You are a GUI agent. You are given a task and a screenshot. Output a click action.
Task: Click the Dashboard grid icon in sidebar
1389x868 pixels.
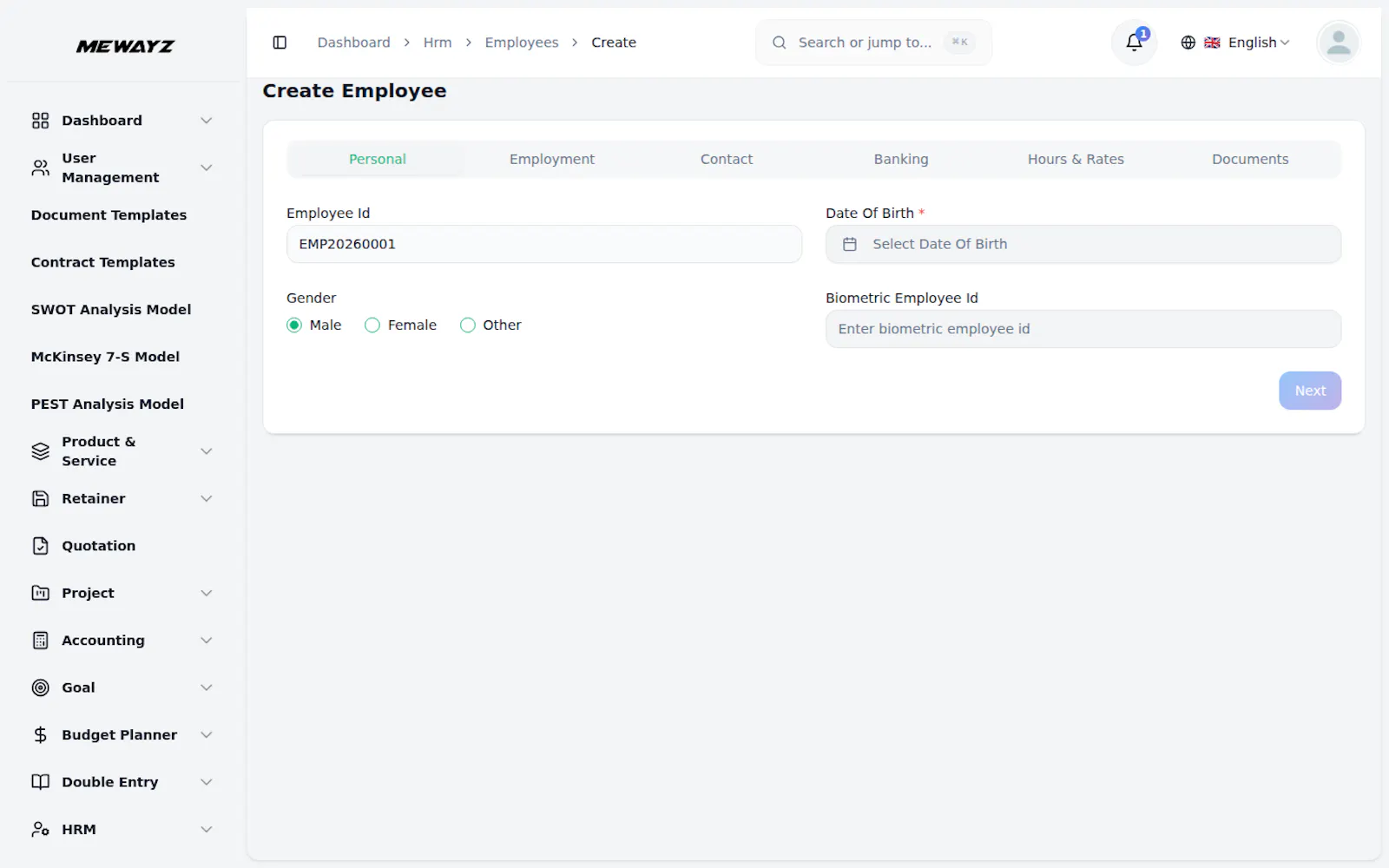tap(41, 121)
